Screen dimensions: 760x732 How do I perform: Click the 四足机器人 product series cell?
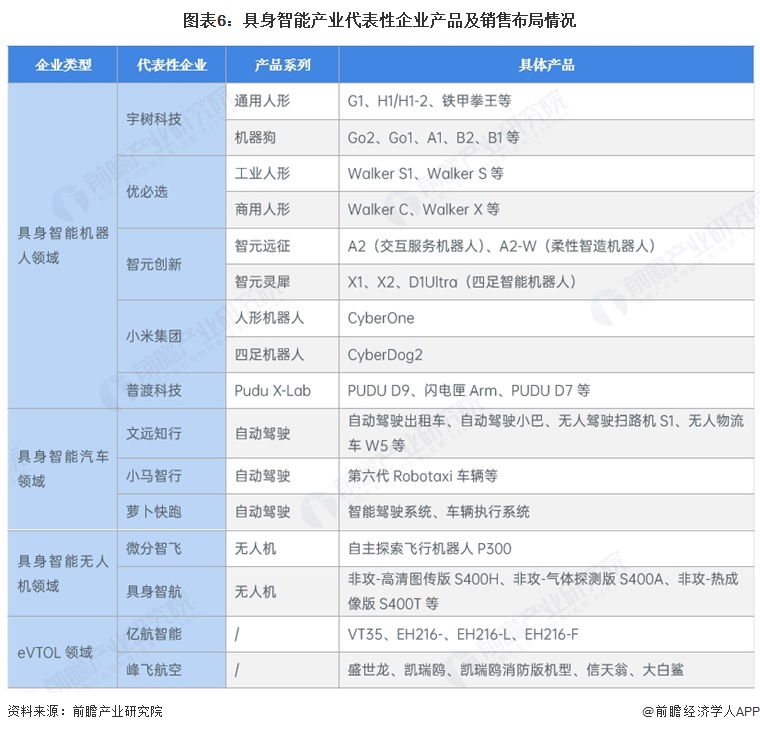[282, 354]
